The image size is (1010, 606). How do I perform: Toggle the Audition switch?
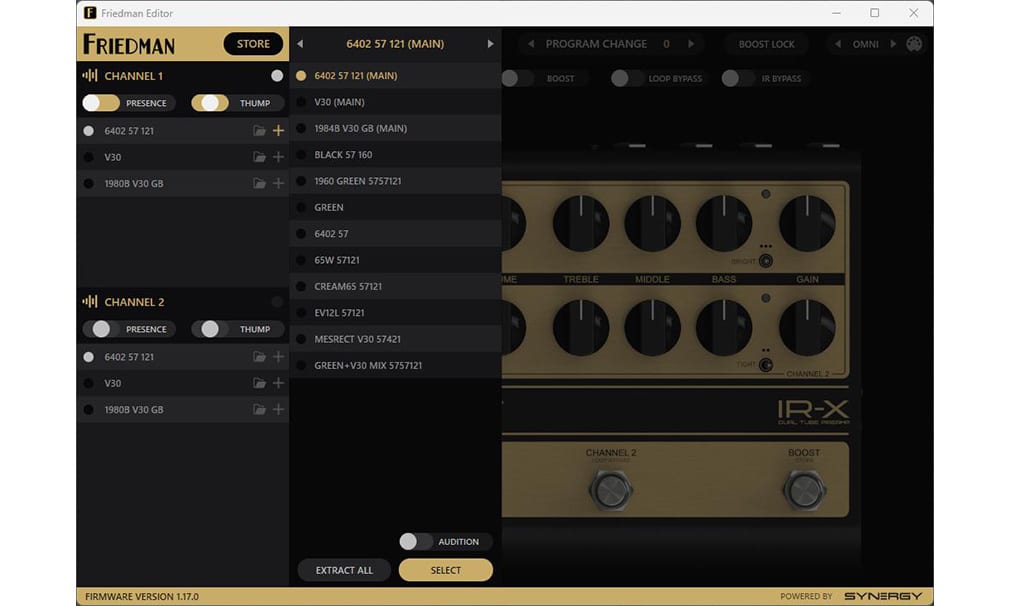click(x=415, y=542)
